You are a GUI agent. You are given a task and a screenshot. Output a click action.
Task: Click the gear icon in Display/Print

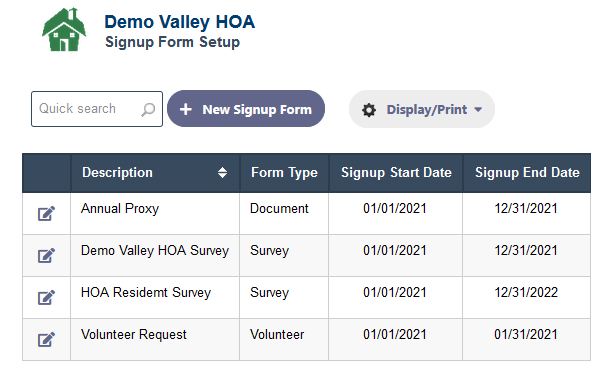pos(369,110)
